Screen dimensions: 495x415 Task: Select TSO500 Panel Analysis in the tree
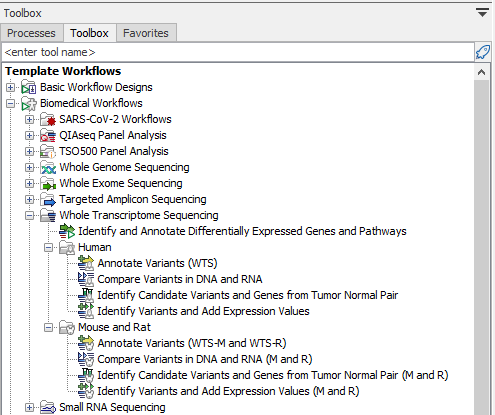114,151
